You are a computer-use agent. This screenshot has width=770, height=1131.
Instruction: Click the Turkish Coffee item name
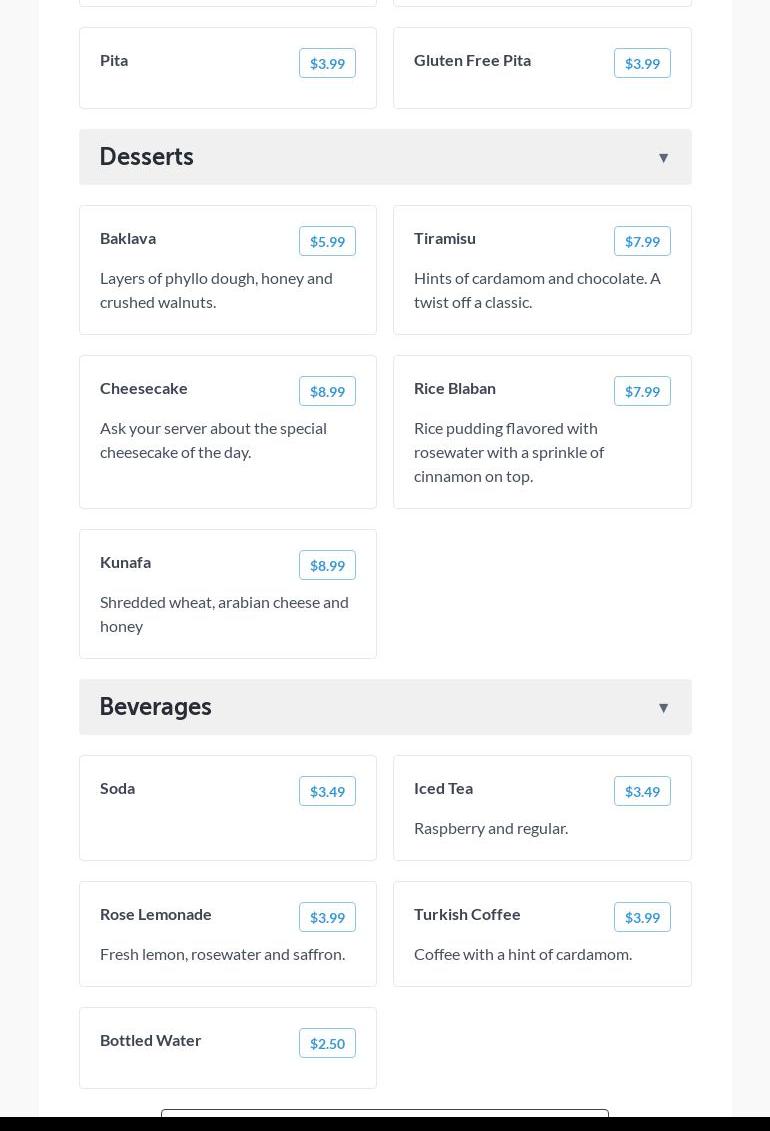[467, 914]
